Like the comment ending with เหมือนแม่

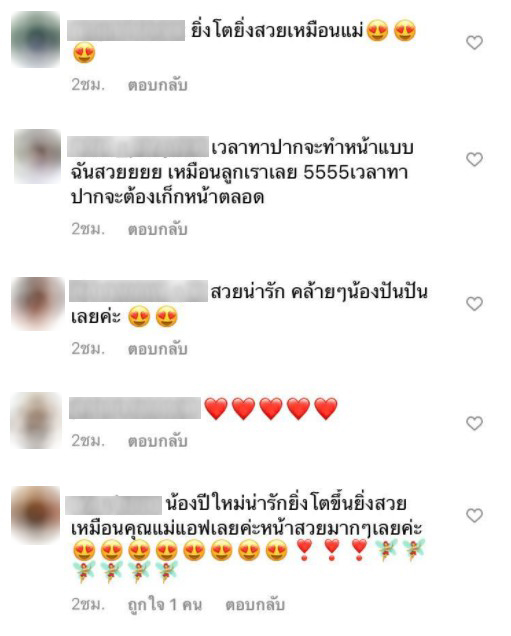[474, 43]
